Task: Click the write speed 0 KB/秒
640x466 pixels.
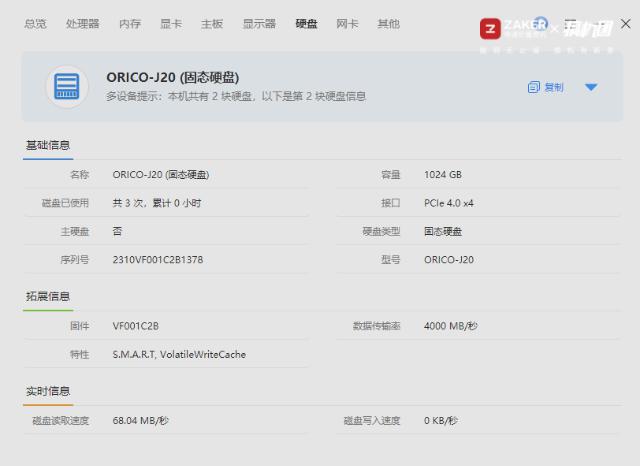Action: click(441, 420)
